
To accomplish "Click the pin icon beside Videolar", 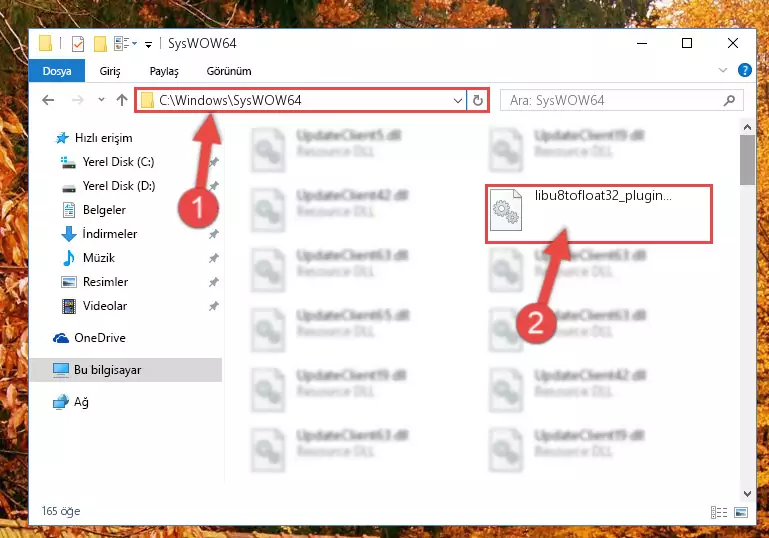I will click(x=213, y=307).
